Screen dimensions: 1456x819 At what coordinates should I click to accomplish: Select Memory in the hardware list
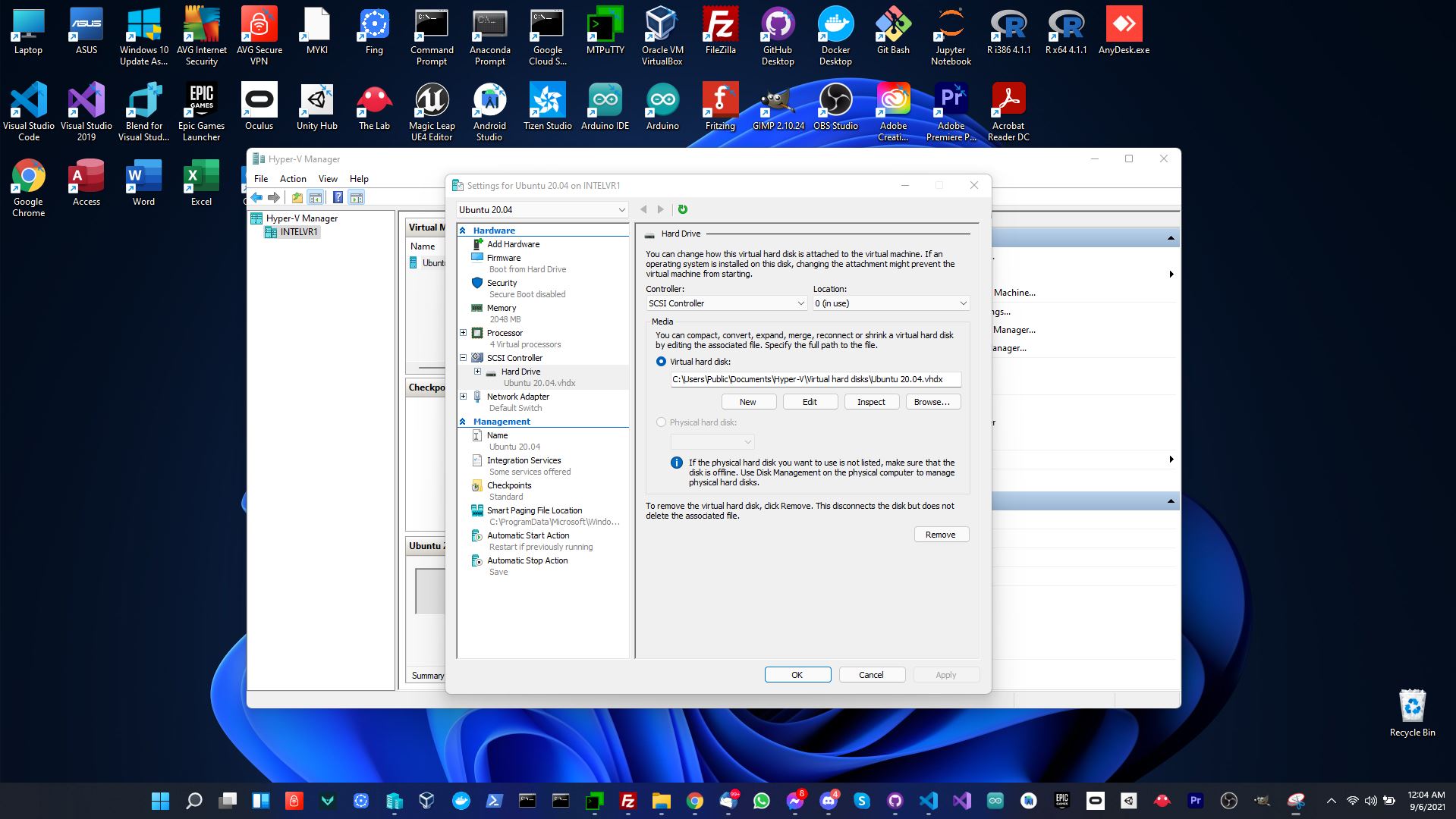pyautogui.click(x=501, y=308)
